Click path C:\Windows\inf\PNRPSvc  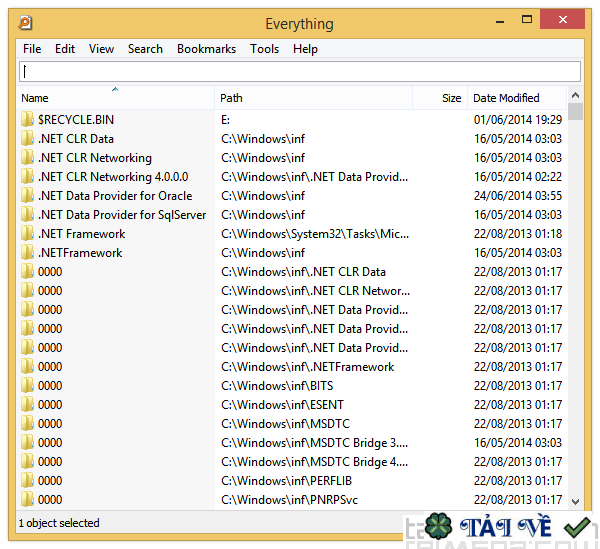point(289,499)
